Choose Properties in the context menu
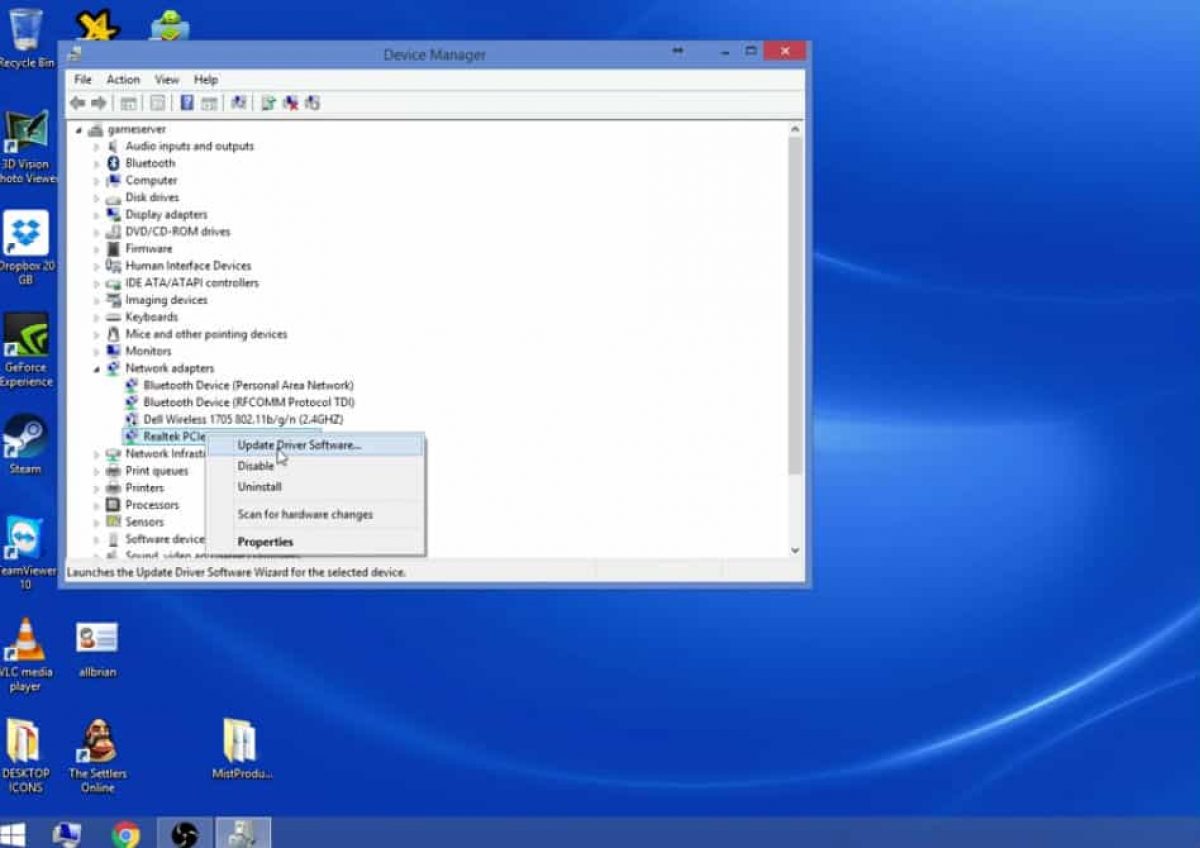 point(265,542)
